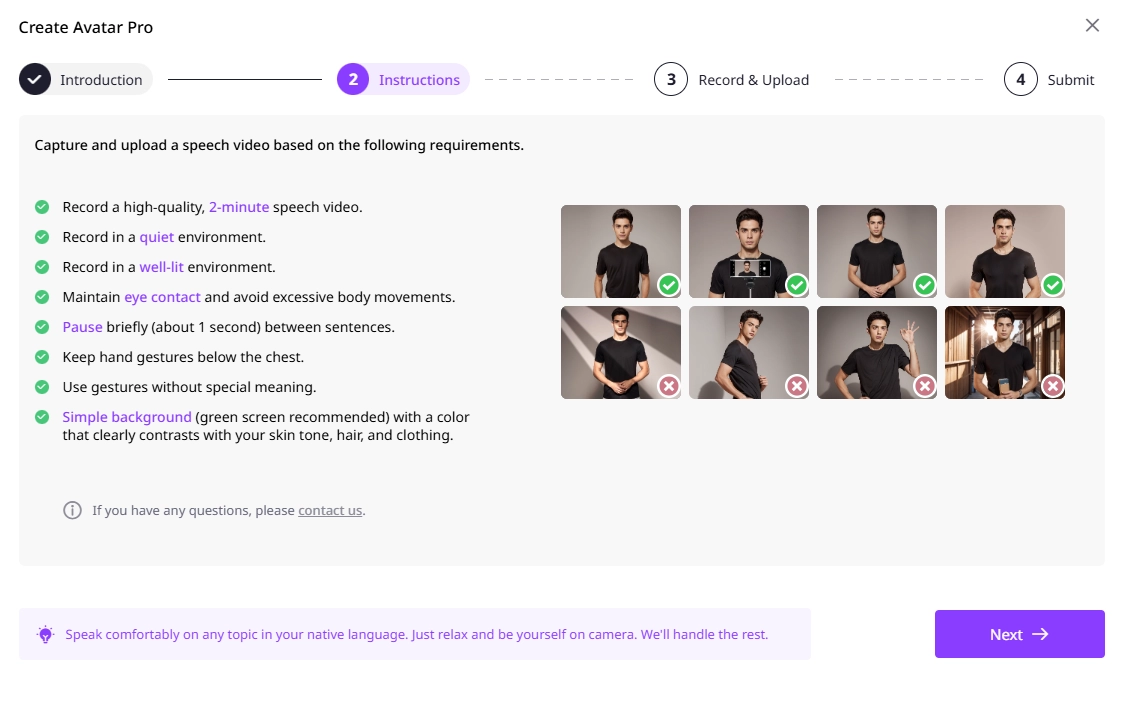Click the Simple background highlighted text
Viewport: 1126px width, 707px height.
(127, 417)
